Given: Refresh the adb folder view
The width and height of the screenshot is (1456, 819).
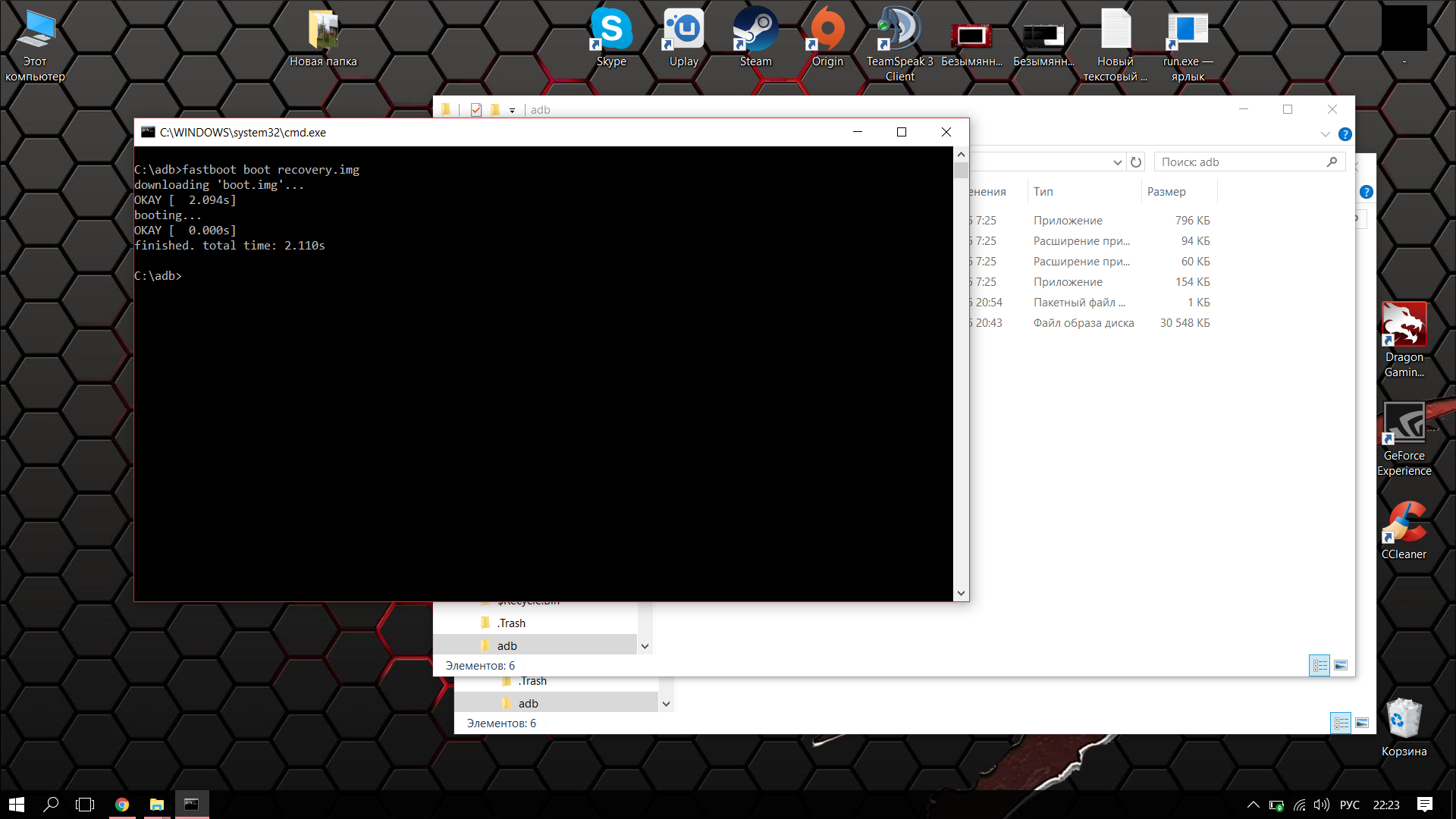Looking at the screenshot, I should click(x=1136, y=162).
